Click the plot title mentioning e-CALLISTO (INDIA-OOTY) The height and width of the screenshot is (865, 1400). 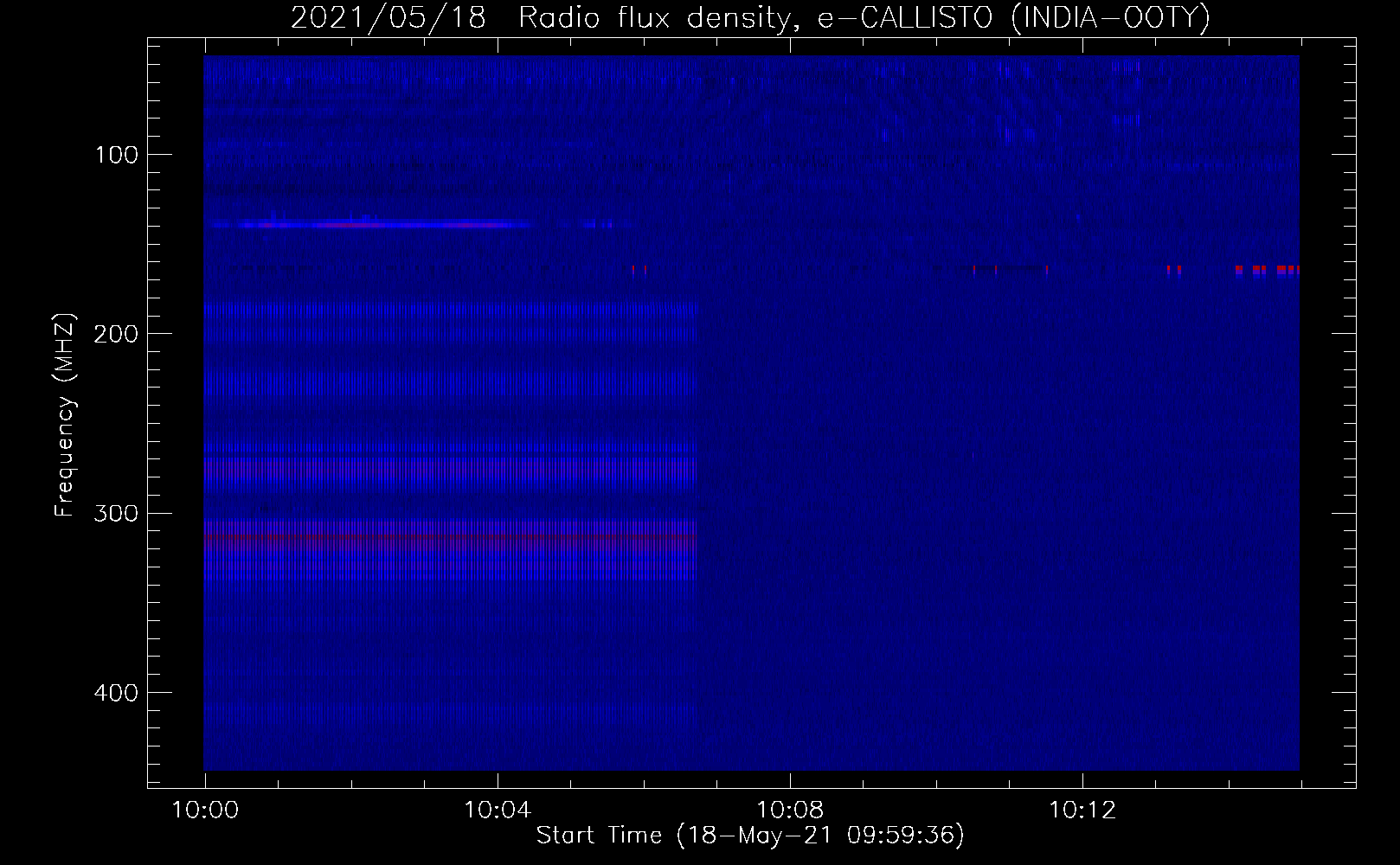[749, 17]
